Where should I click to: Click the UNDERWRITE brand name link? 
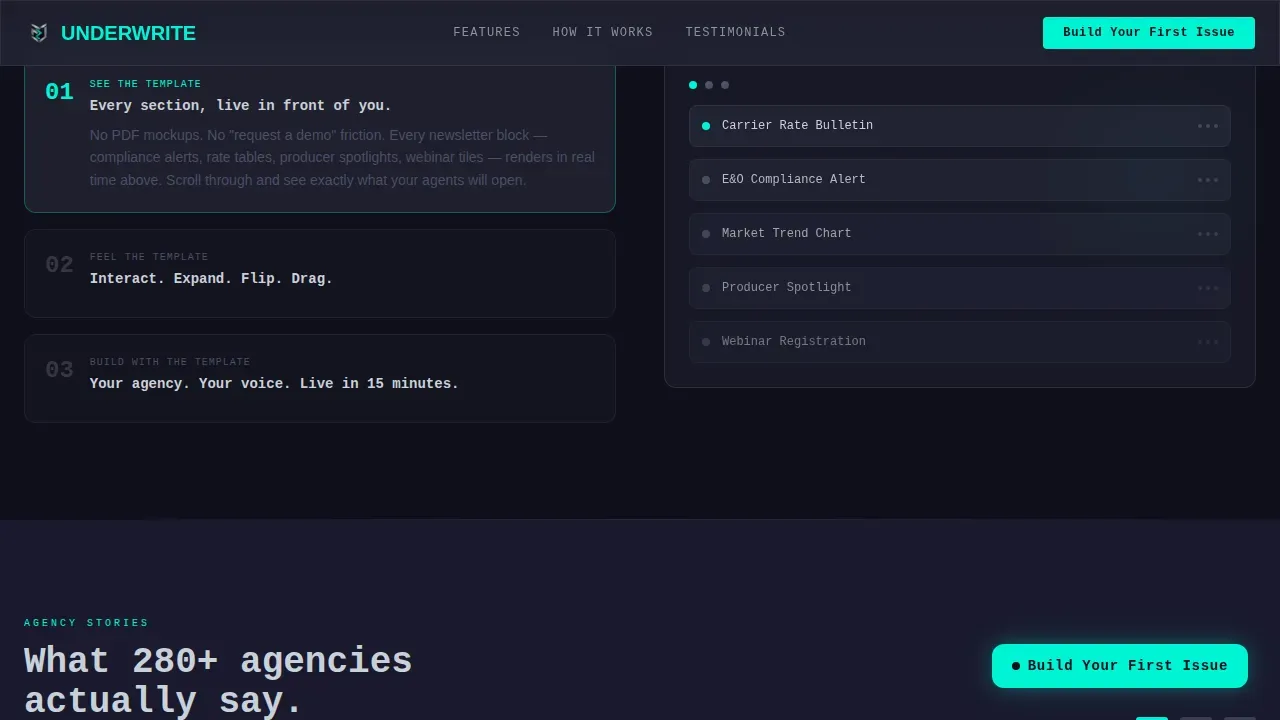[x=128, y=33]
